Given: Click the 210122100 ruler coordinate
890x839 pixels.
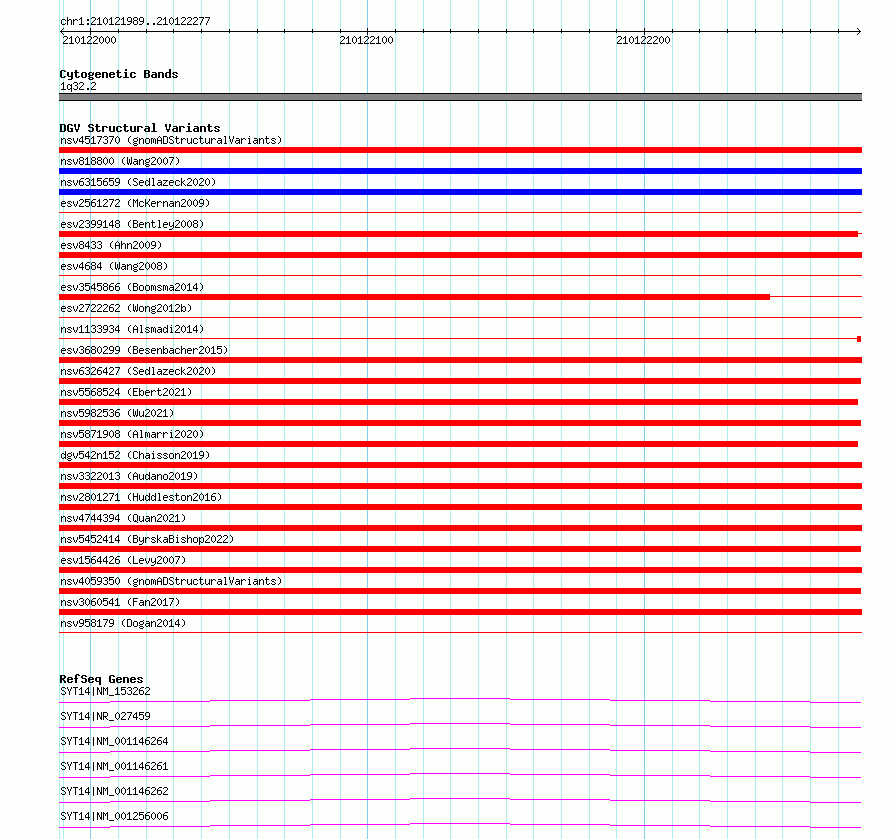Looking at the screenshot, I should click(x=366, y=40).
